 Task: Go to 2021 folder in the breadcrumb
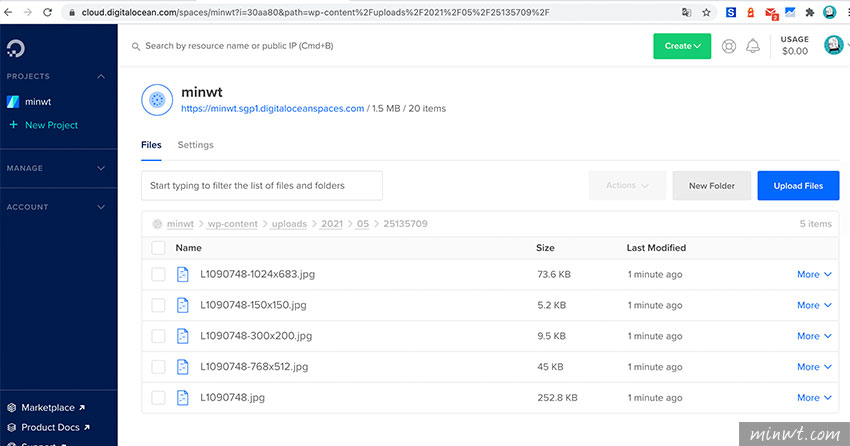pyautogui.click(x=332, y=224)
